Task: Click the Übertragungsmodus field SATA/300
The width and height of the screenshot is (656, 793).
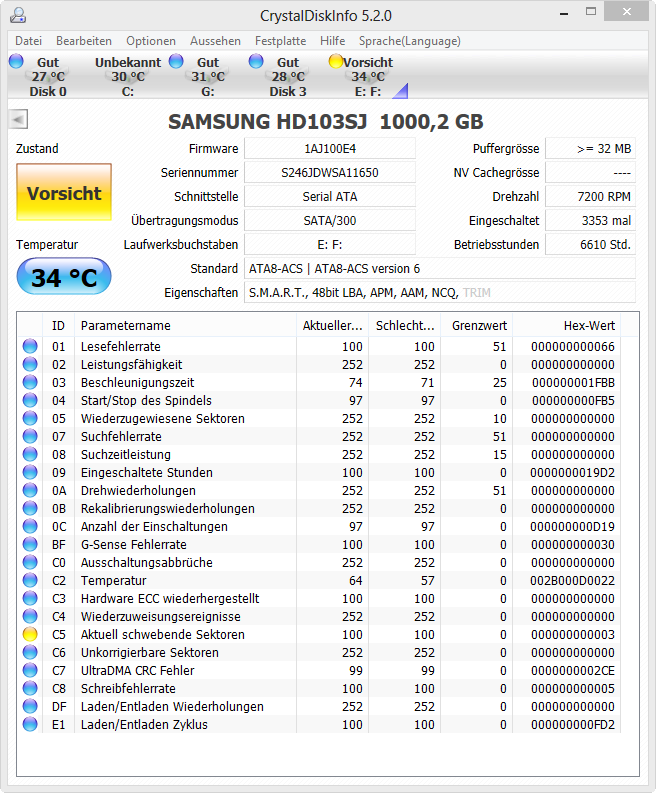Action: [330, 221]
